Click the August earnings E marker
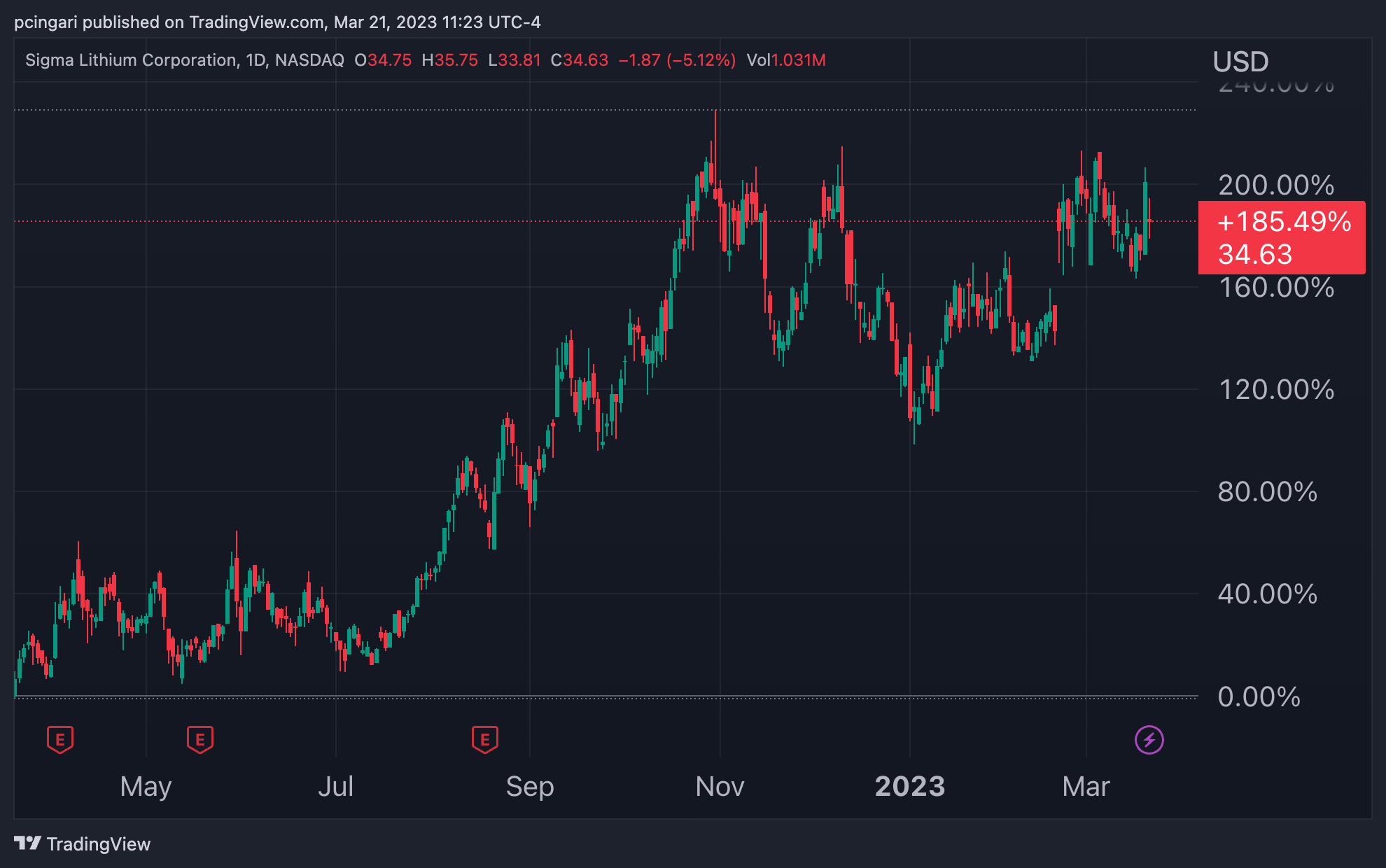 pyautogui.click(x=485, y=739)
